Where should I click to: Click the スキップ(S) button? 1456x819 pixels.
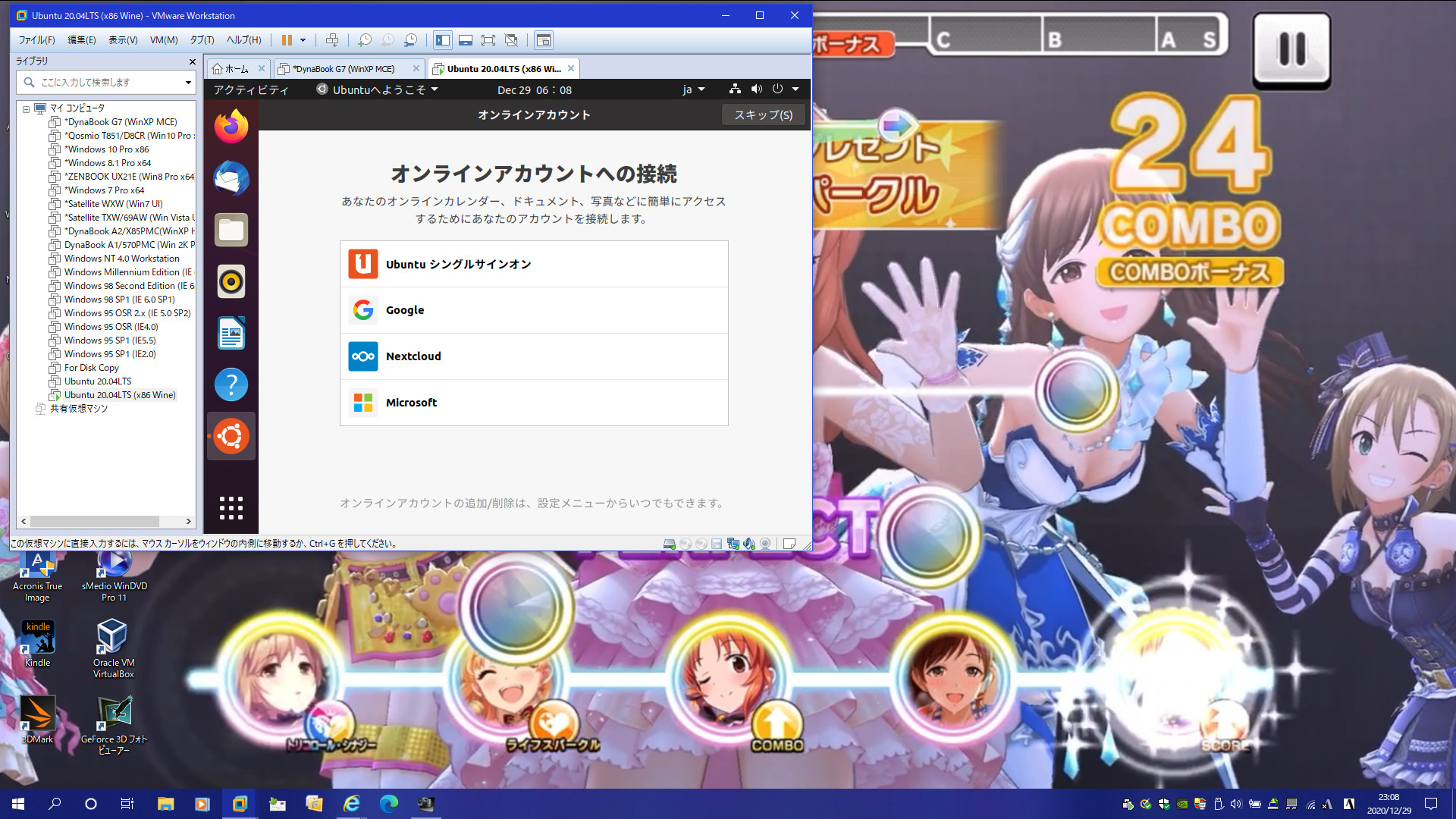click(x=764, y=115)
